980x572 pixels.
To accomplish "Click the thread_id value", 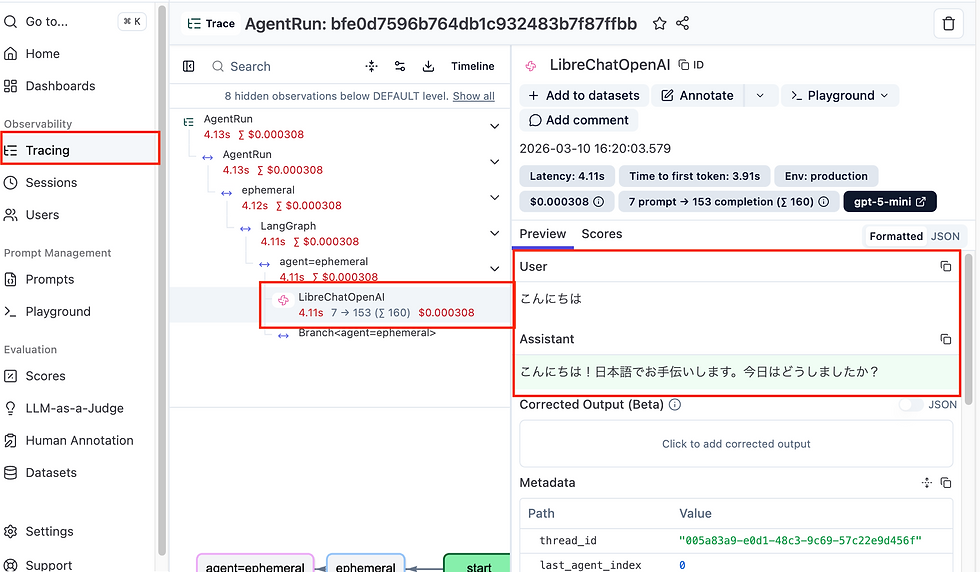I will click(x=800, y=540).
